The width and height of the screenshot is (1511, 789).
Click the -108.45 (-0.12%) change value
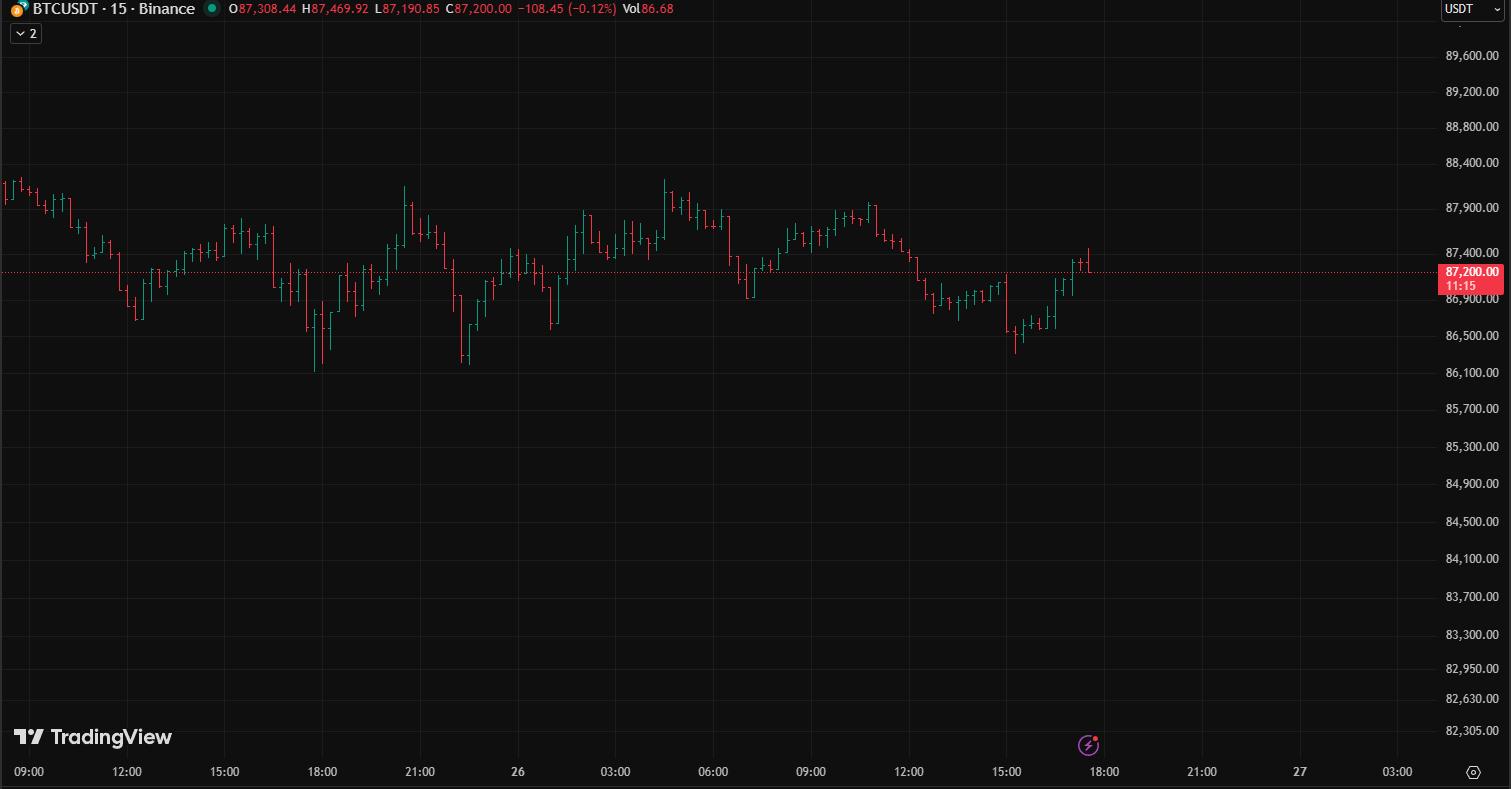click(x=567, y=9)
